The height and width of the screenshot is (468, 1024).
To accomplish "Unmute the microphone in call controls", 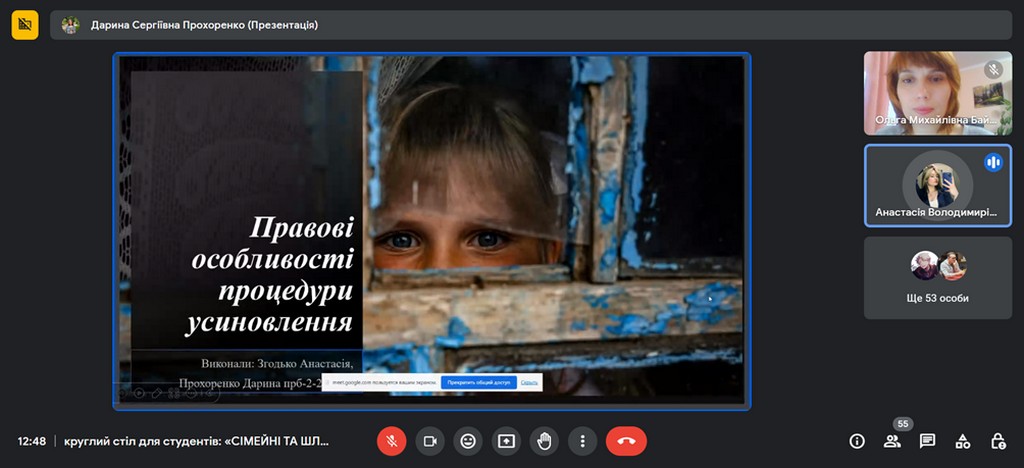I will (391, 441).
